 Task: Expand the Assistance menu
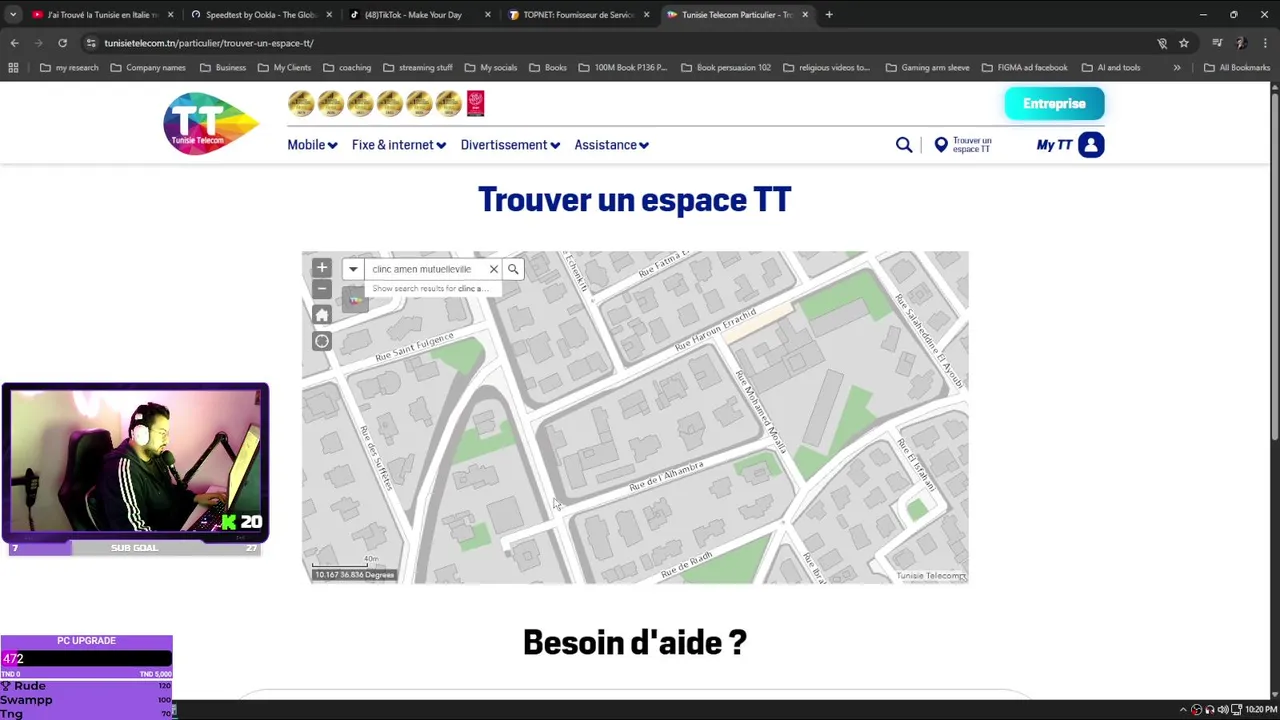pyautogui.click(x=611, y=145)
